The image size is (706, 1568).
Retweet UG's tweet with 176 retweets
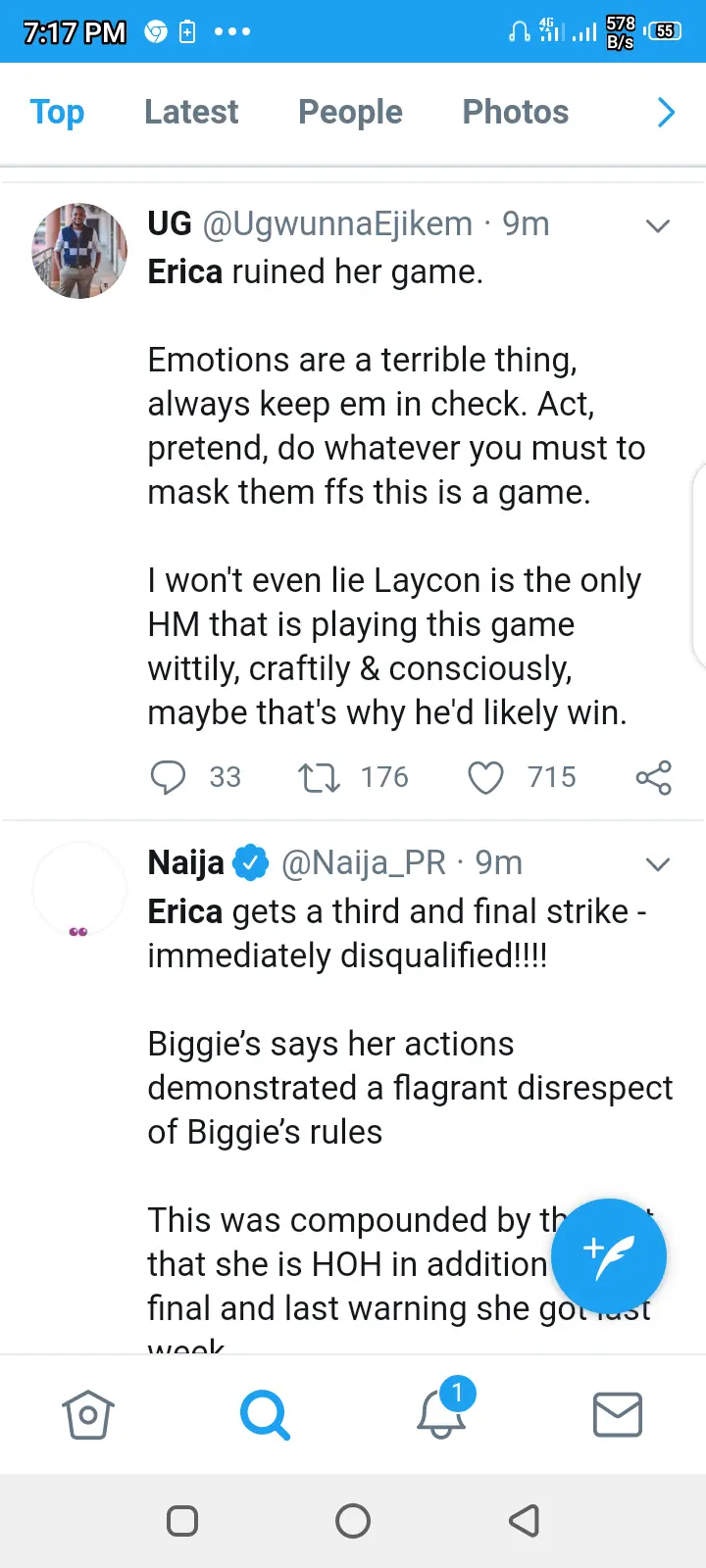coord(319,777)
